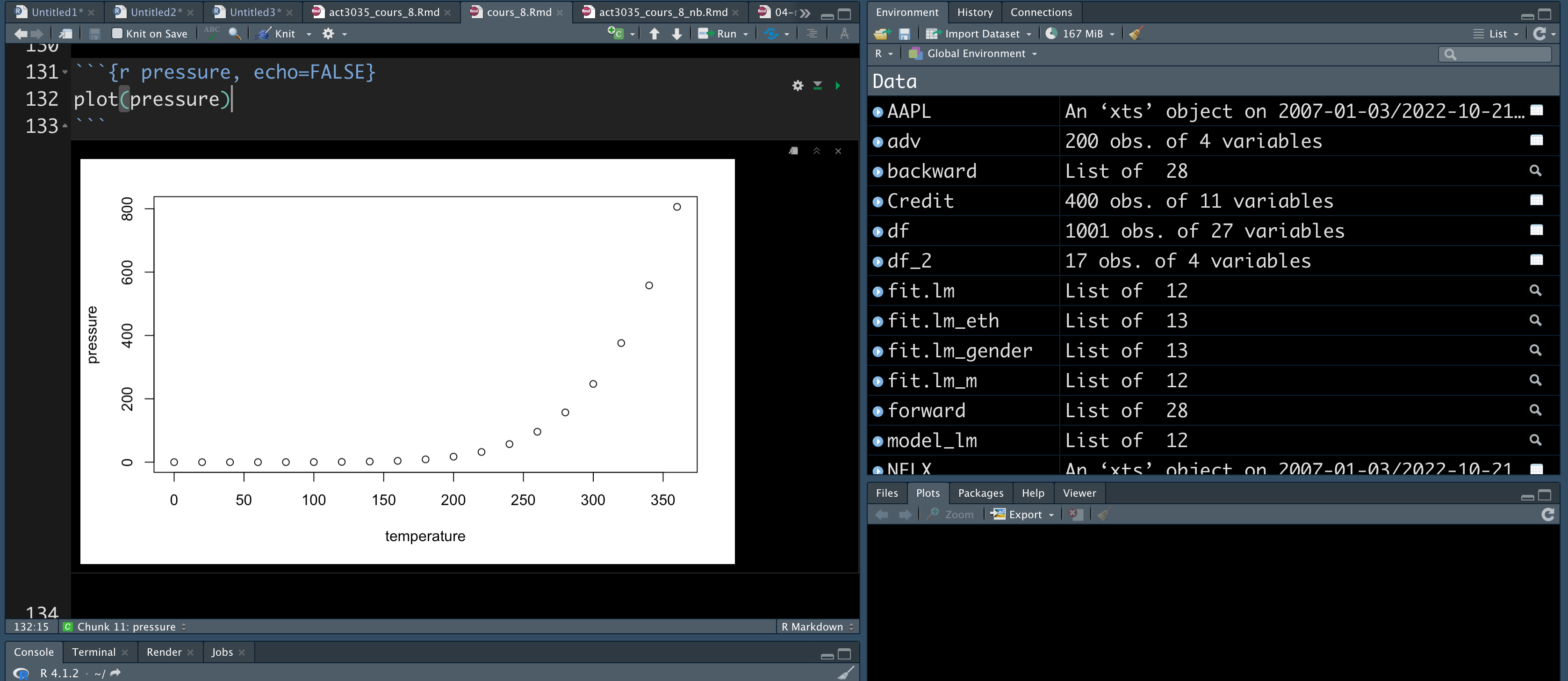Open the Global Environment selector
Screen dimensions: 1568x681
pyautogui.click(x=973, y=54)
